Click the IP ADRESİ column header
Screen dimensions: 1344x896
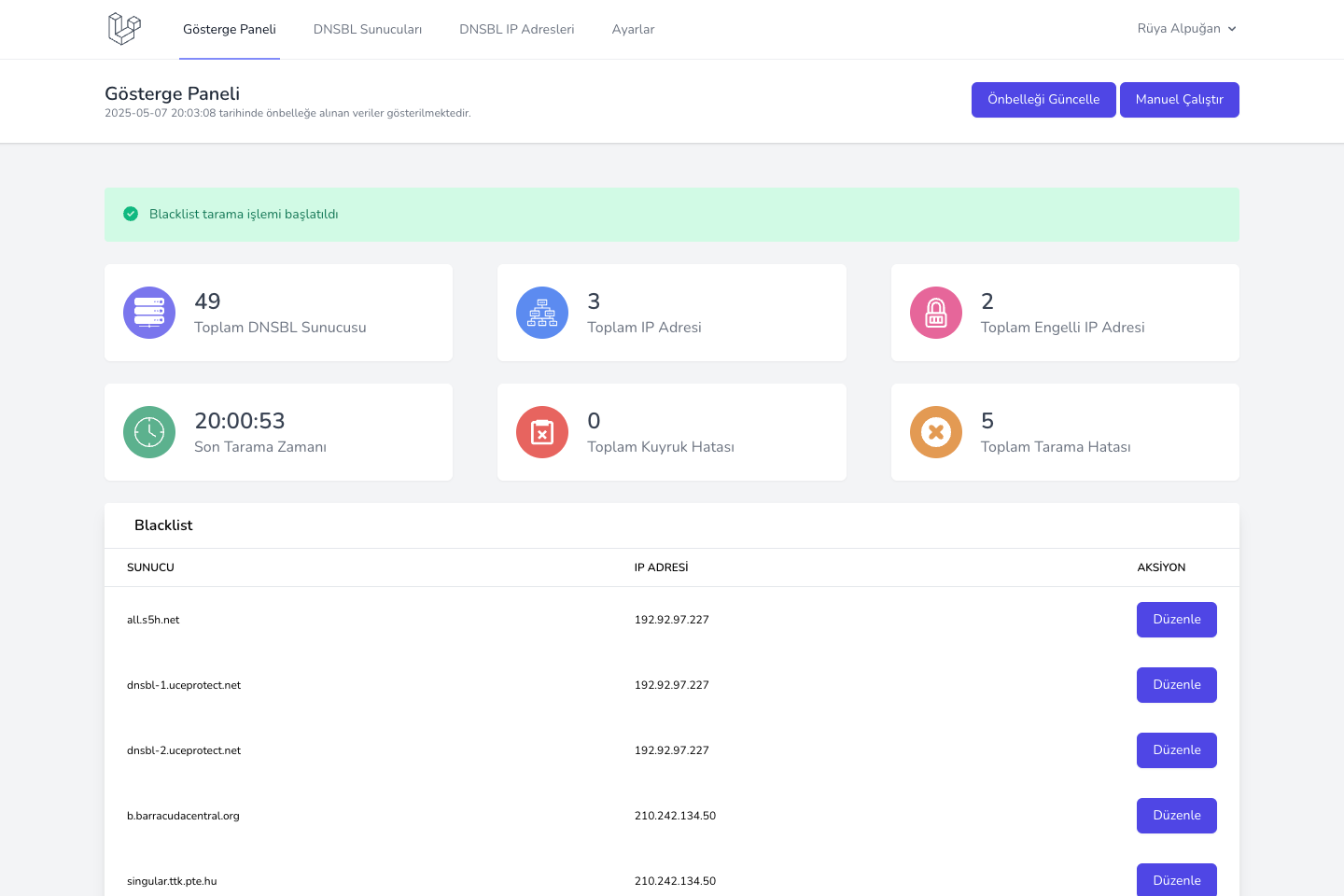(661, 567)
